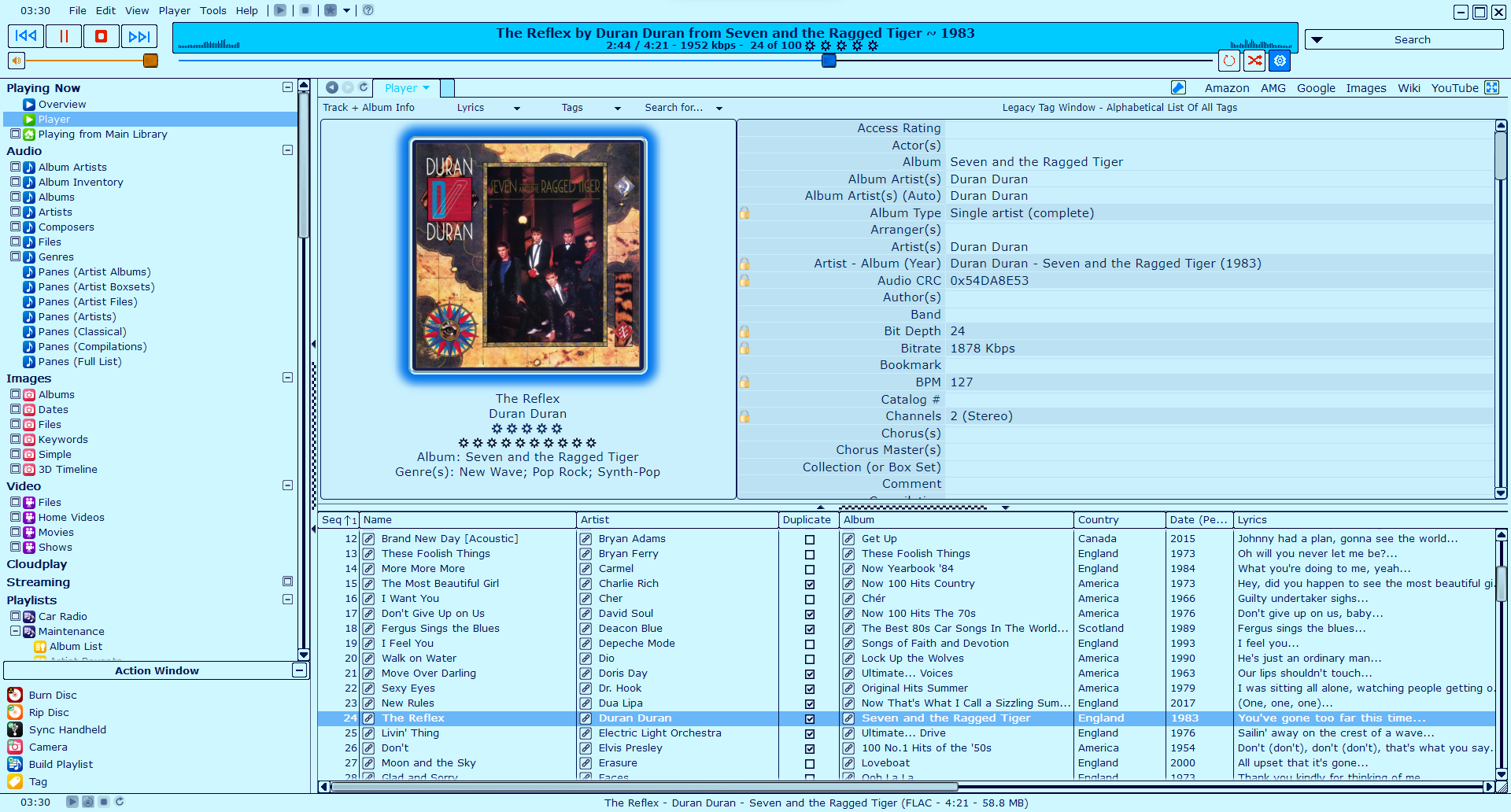Collapse the Playing Now section

287,87
